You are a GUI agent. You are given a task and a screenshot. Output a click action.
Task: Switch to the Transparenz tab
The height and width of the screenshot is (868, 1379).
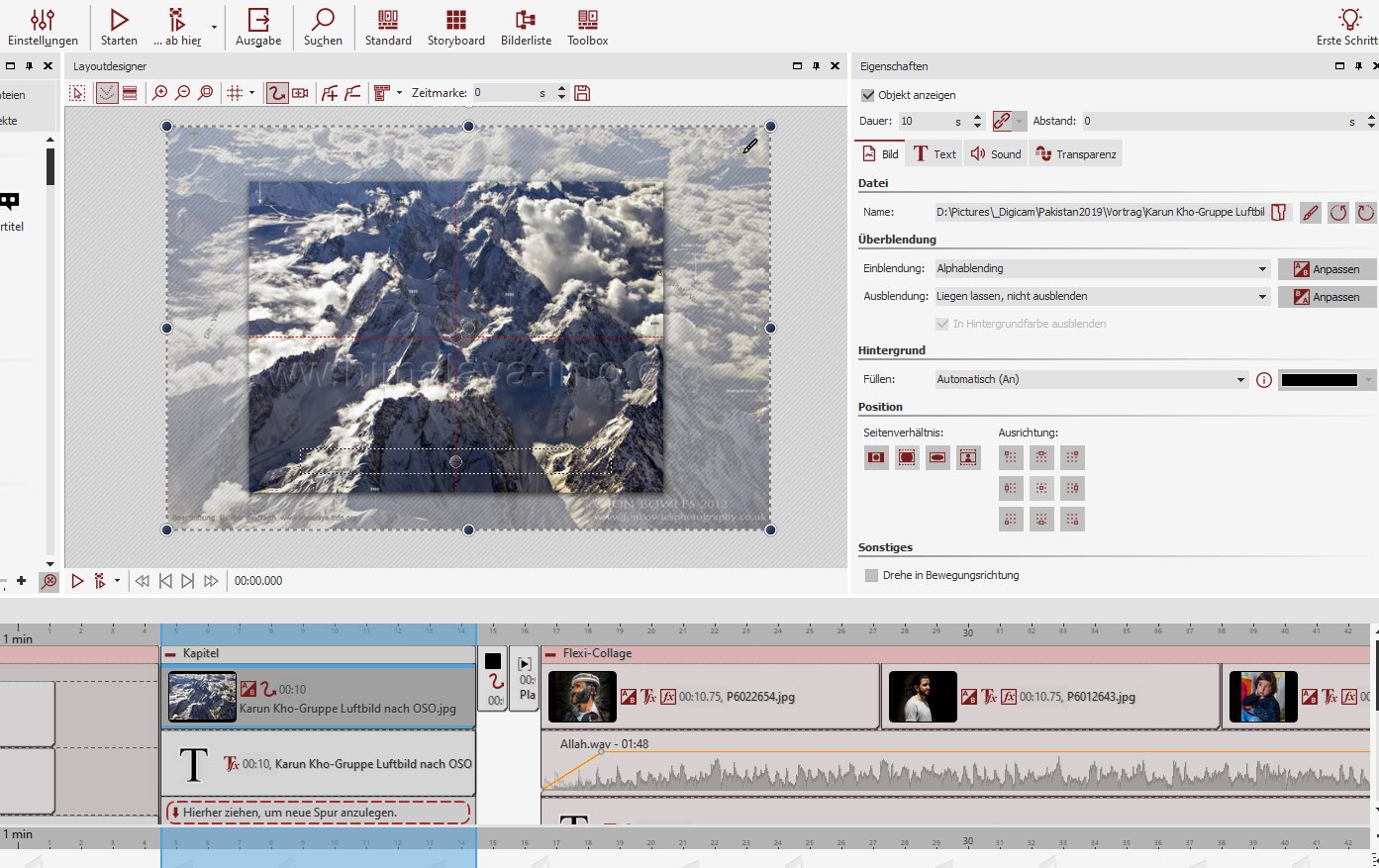(1076, 154)
